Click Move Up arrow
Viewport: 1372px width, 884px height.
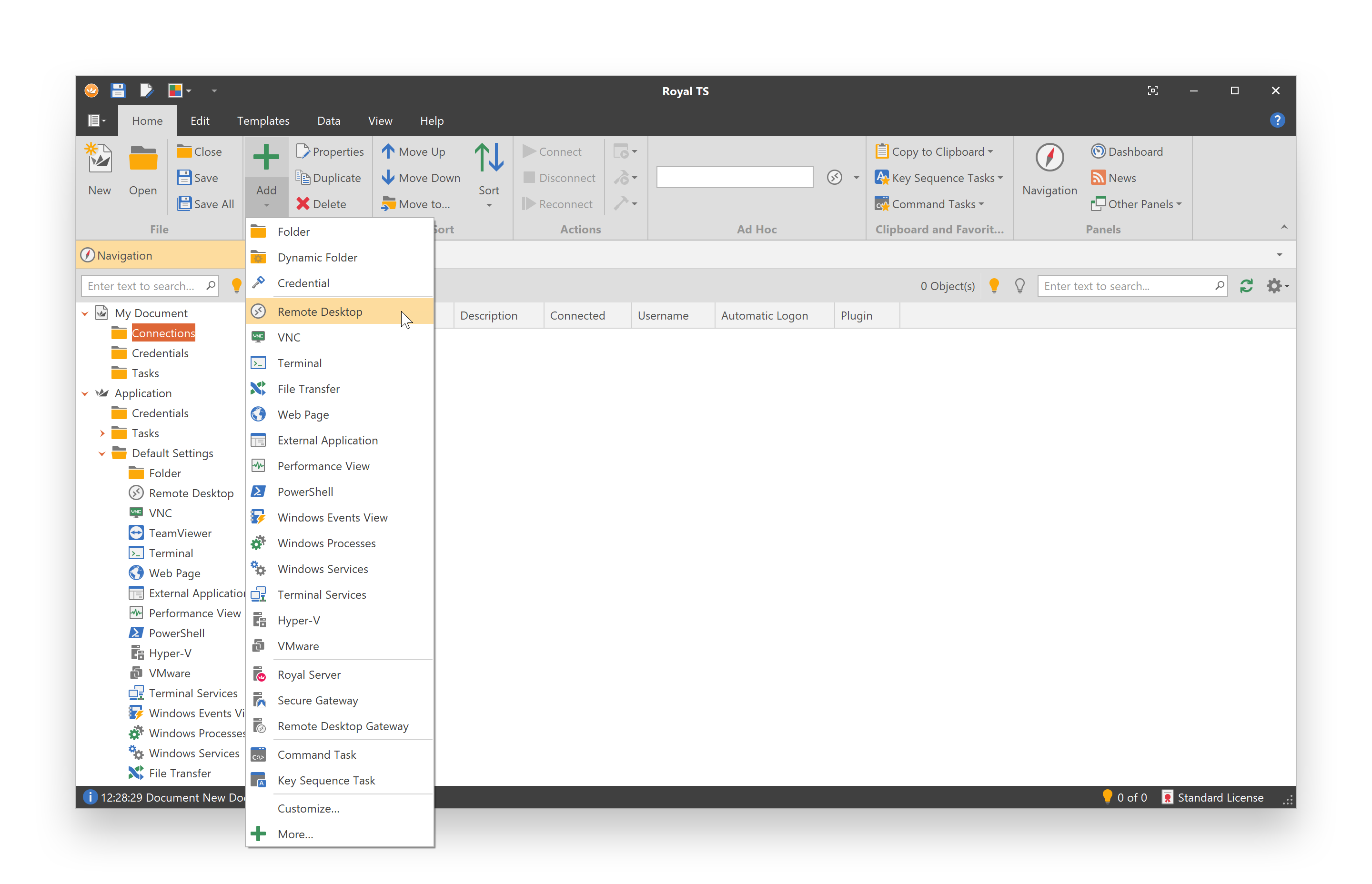[x=388, y=151]
